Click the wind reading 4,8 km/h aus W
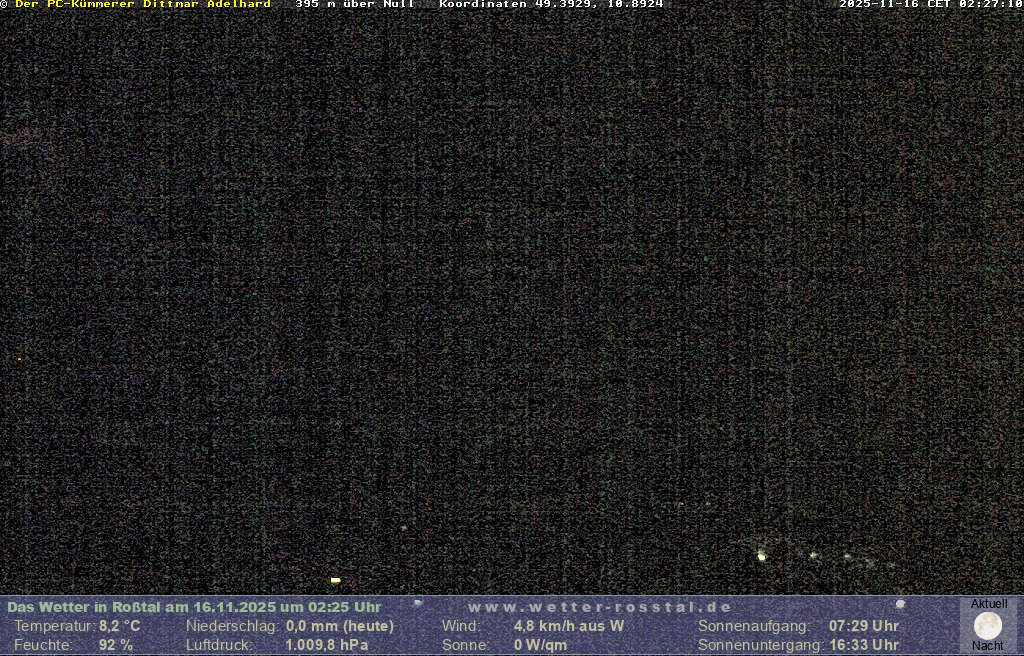 click(568, 626)
